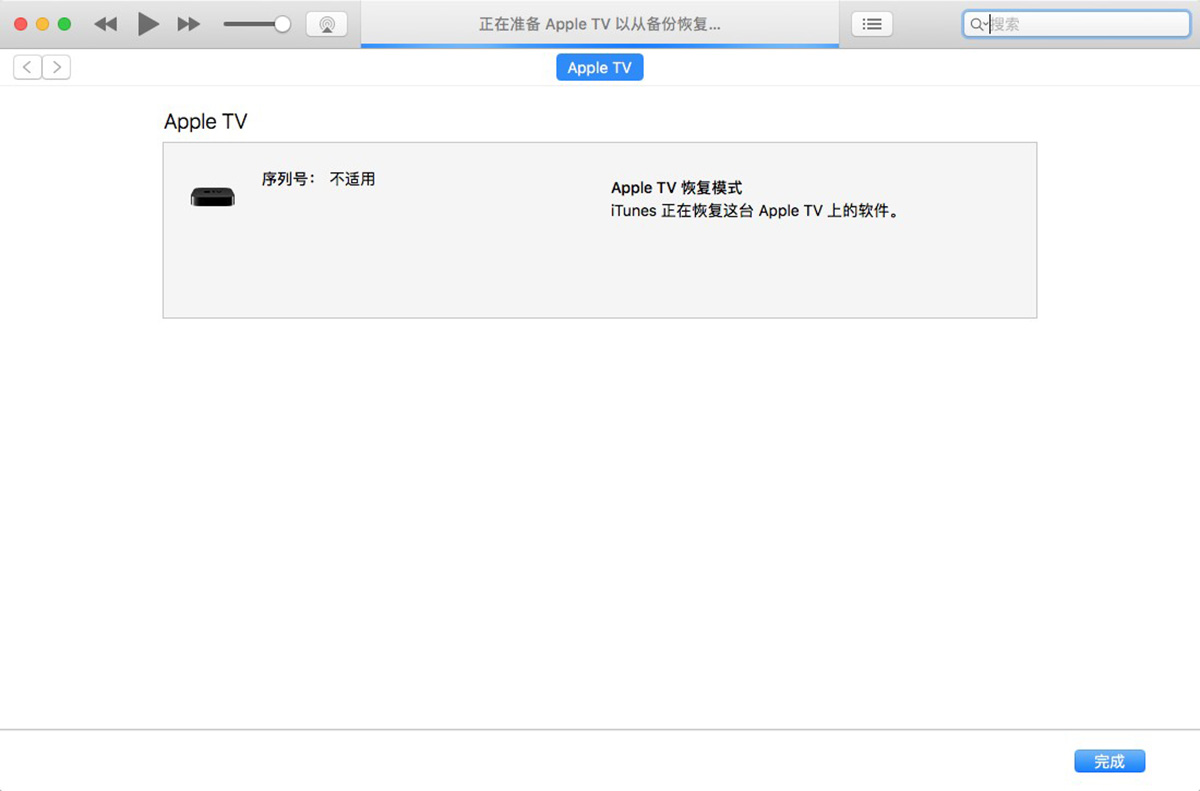The height and width of the screenshot is (791, 1200).
Task: Click the 完成 button
Action: pyautogui.click(x=1109, y=761)
